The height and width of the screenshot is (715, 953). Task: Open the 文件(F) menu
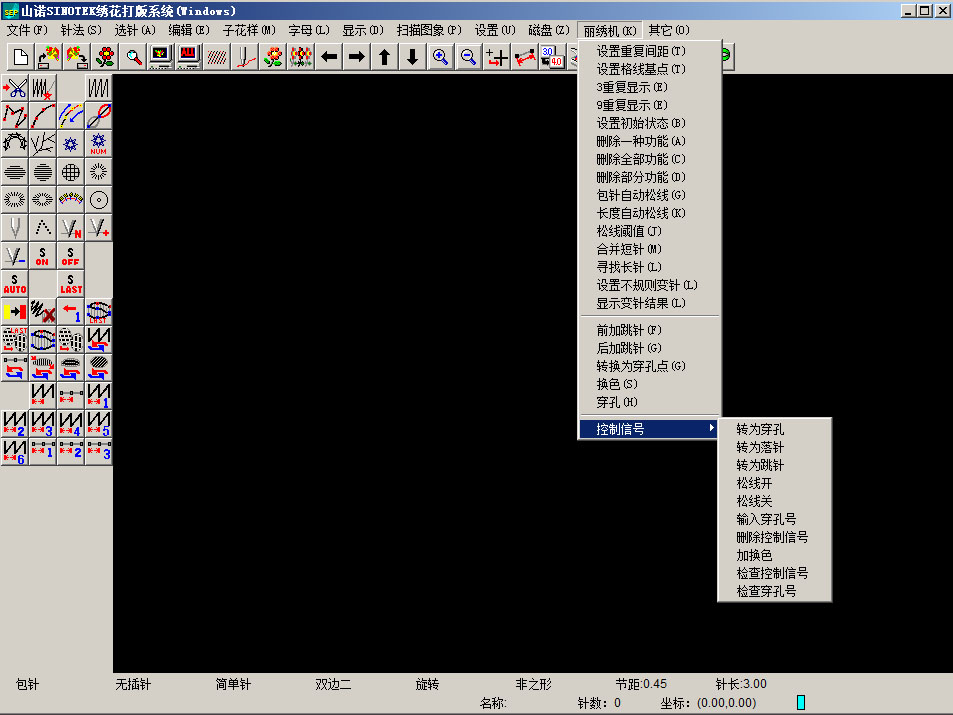27,30
